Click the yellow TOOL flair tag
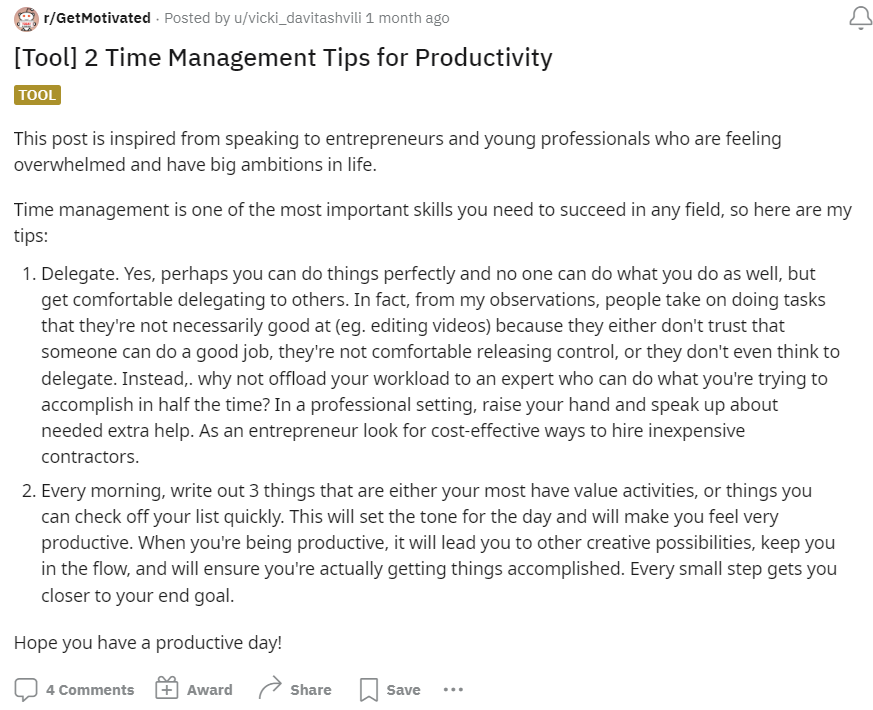The height and width of the screenshot is (710, 873). pyautogui.click(x=37, y=95)
